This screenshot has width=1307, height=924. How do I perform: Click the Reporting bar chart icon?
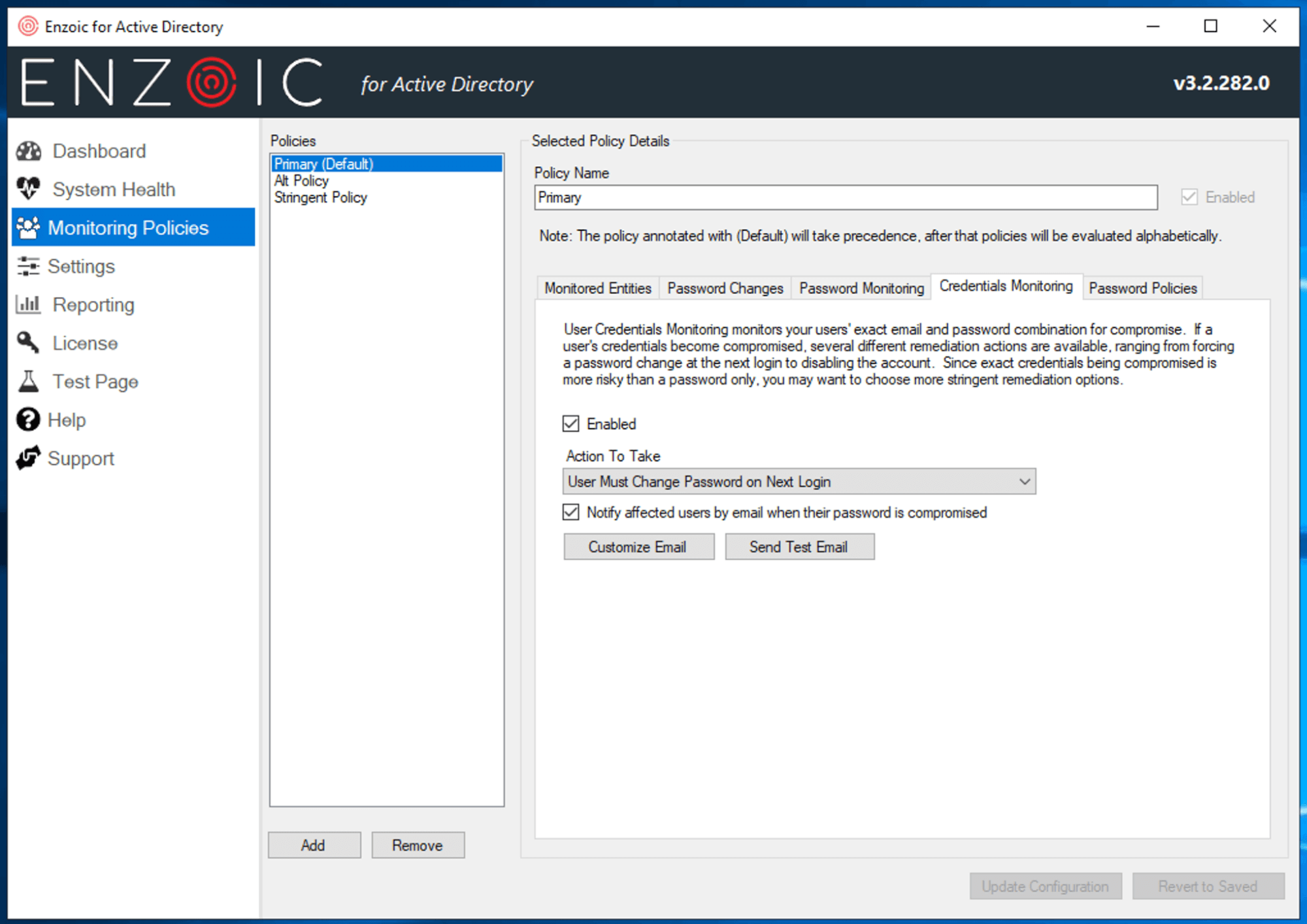(29, 304)
